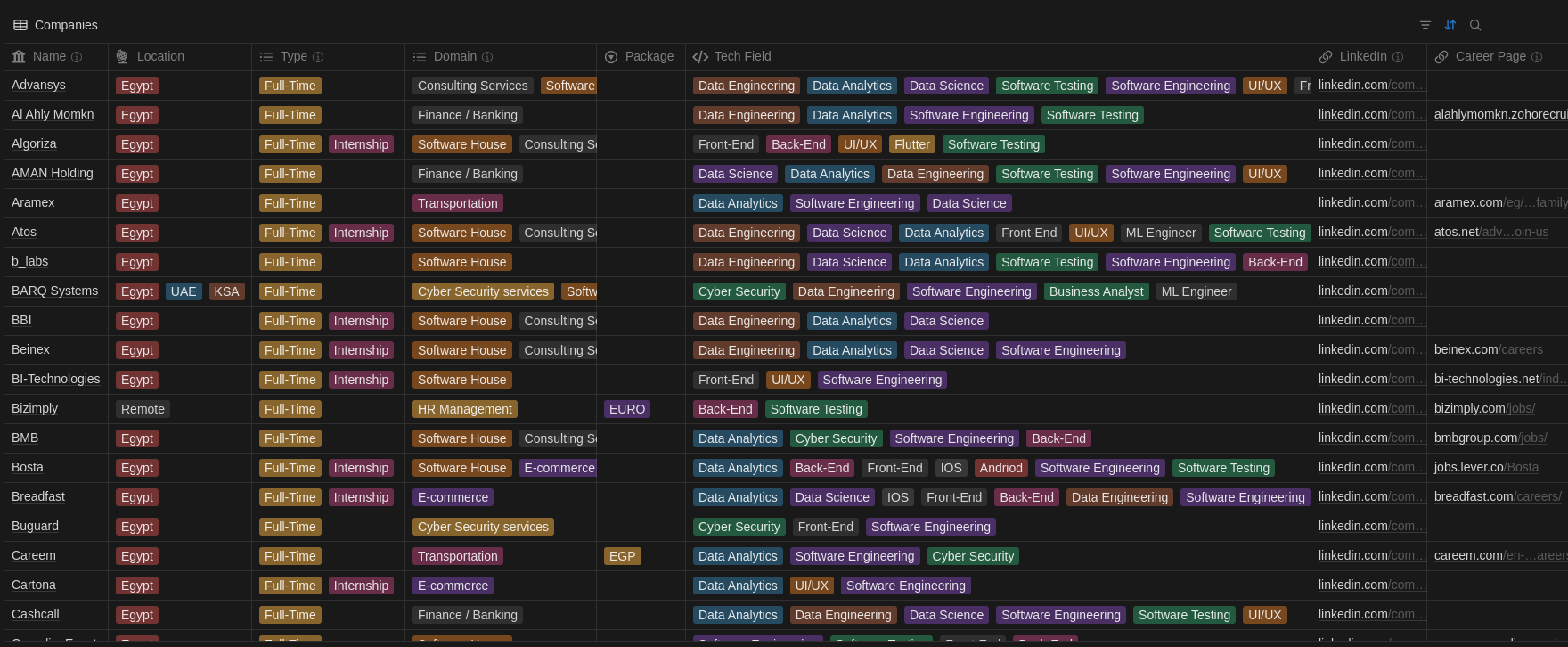Click the Package select icon in header

611,57
